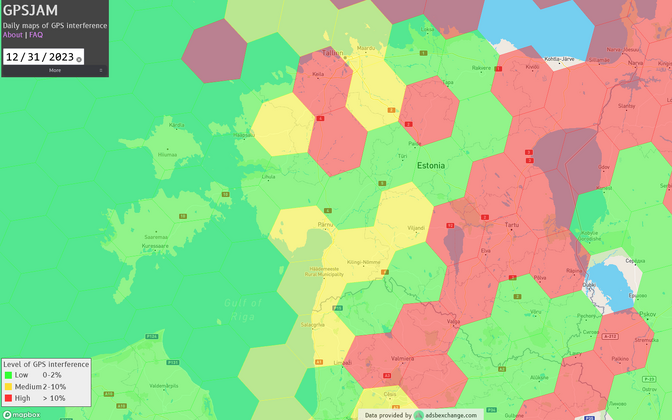This screenshot has height=420, width=672.
Task: Select the red hexagon over Tartu
Action: pos(505,225)
